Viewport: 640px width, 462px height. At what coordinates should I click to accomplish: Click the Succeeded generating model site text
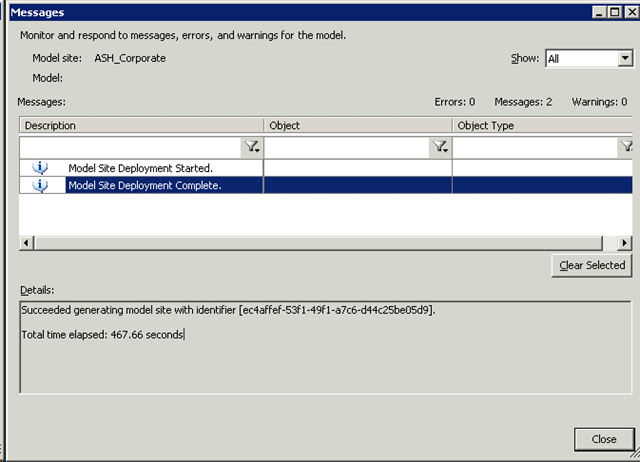[228, 310]
